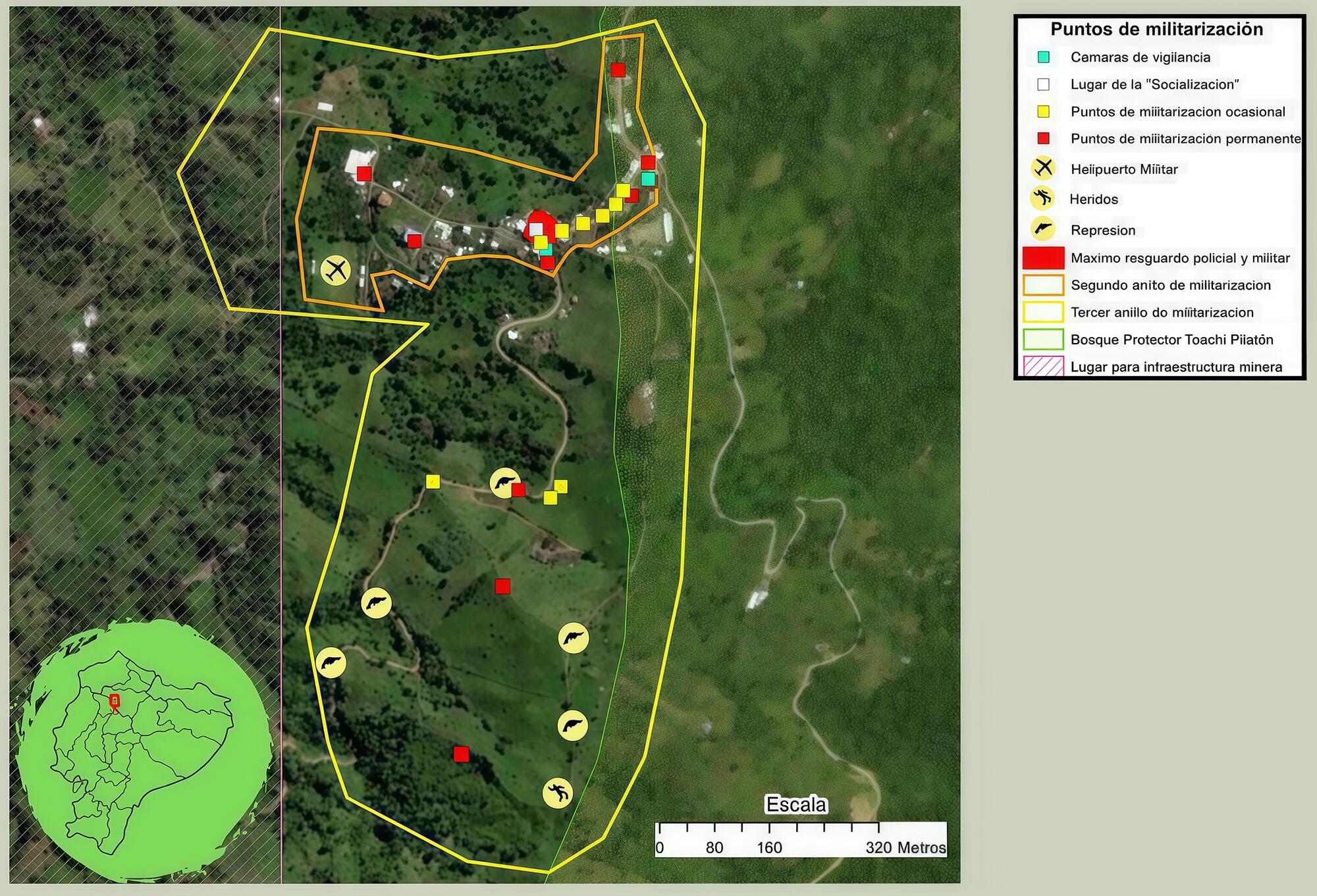
Task: Click red location marker on Ecuador inset map
Action: coord(115,701)
